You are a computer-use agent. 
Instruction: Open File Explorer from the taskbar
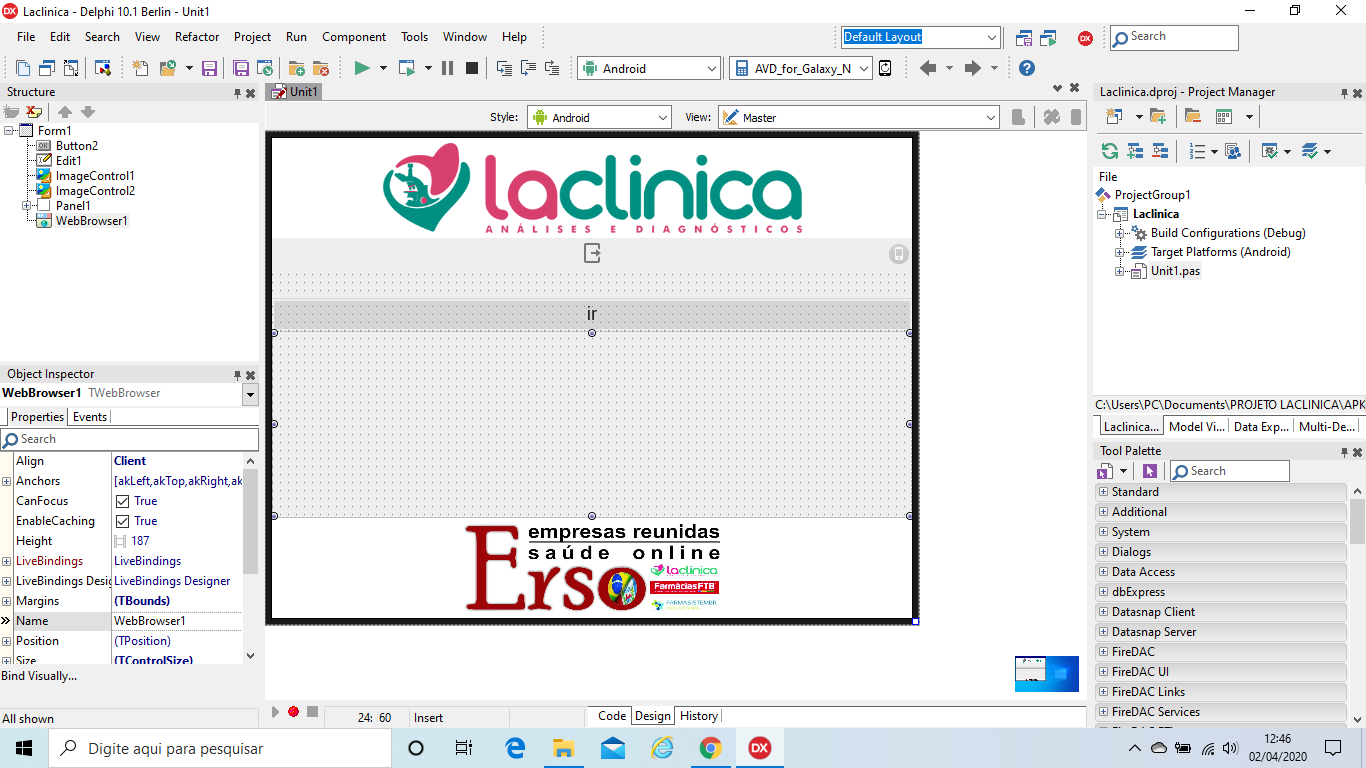[x=563, y=748]
